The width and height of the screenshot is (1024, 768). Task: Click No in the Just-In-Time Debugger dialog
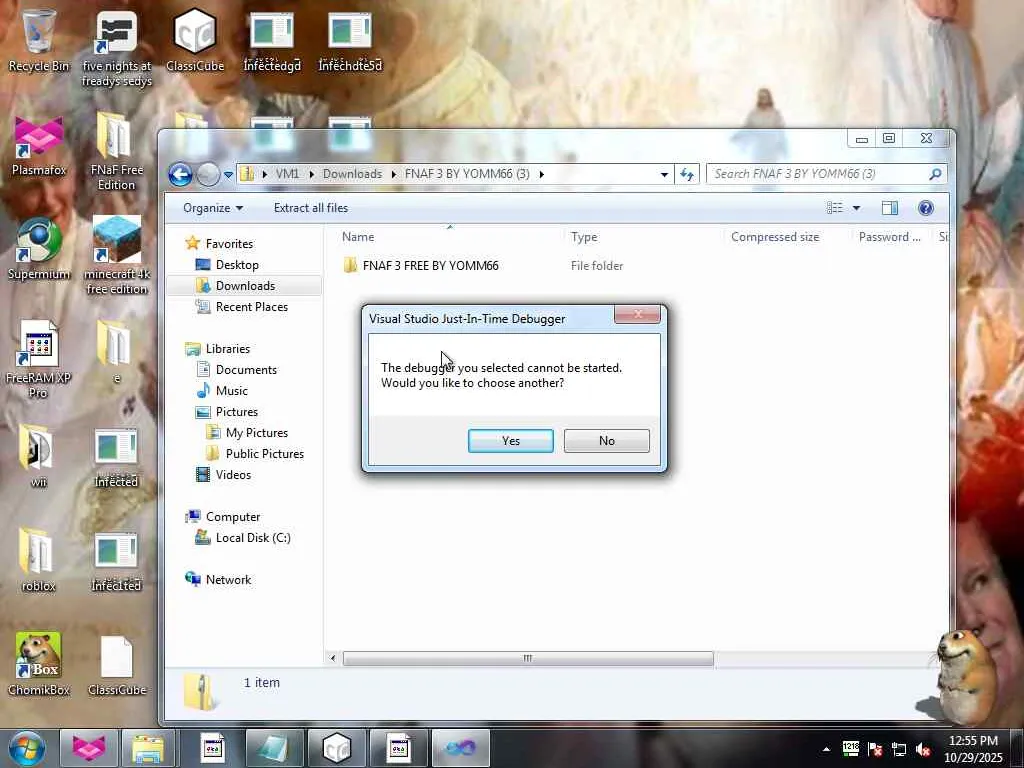pos(607,441)
